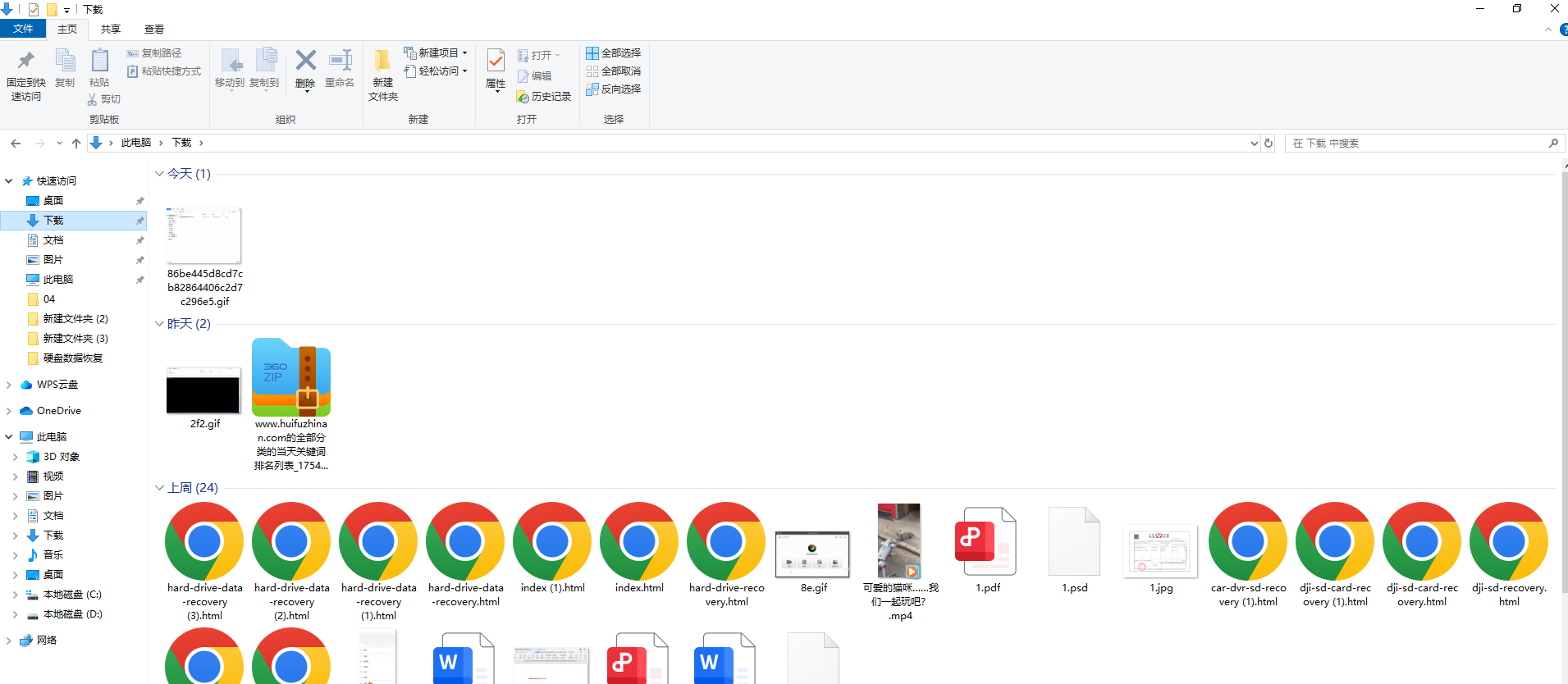Screen dimensions: 1568x684
Task: Select 新建文件夹 (2) in sidebar
Action: click(75, 319)
